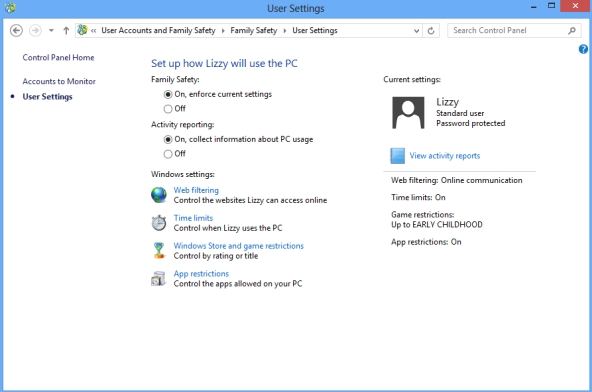Click the double chevron before User Accounts
The height and width of the screenshot is (392, 592).
point(93,31)
